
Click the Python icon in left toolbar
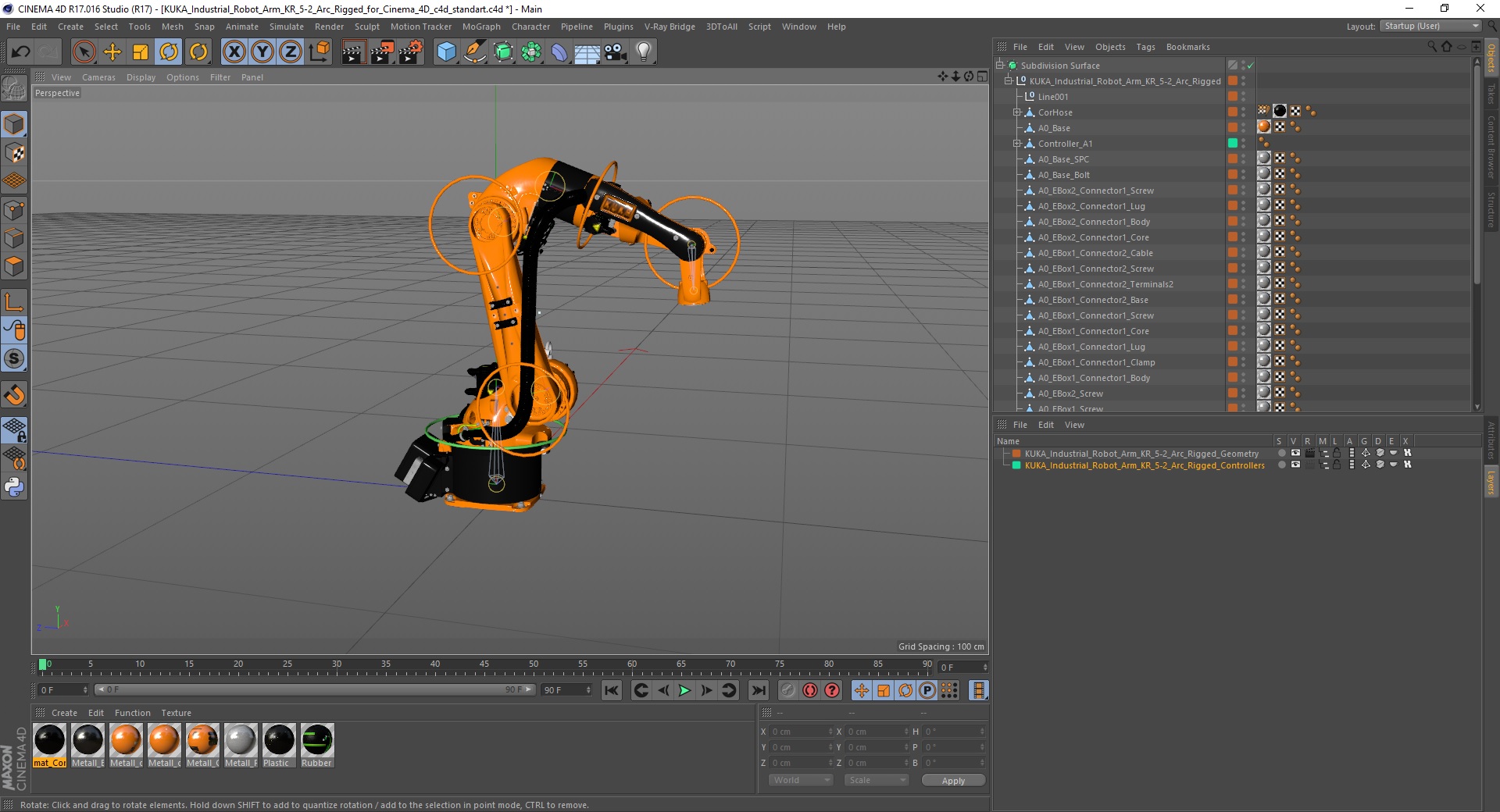(x=14, y=487)
